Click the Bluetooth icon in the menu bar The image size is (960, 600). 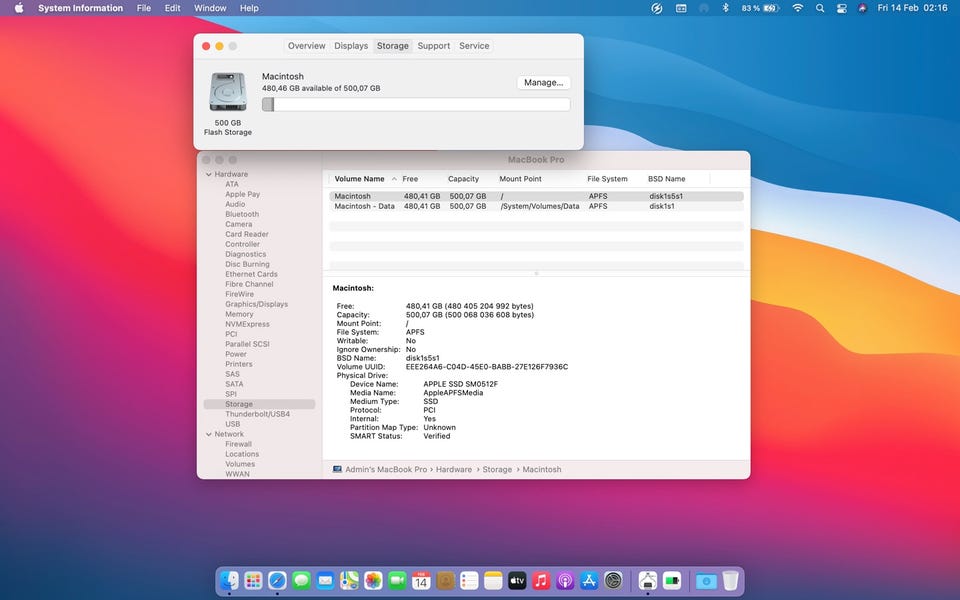pos(726,8)
